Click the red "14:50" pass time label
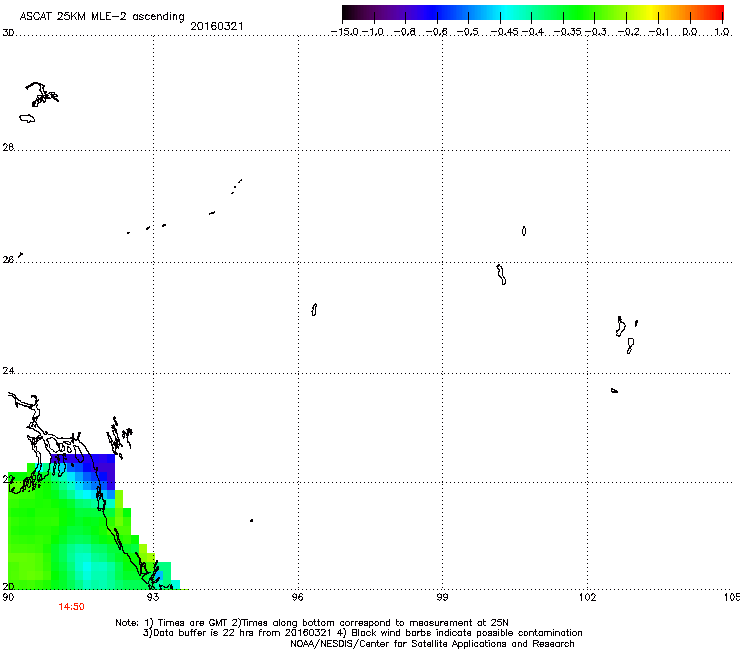The height and width of the screenshot is (650, 740). (x=71, y=607)
